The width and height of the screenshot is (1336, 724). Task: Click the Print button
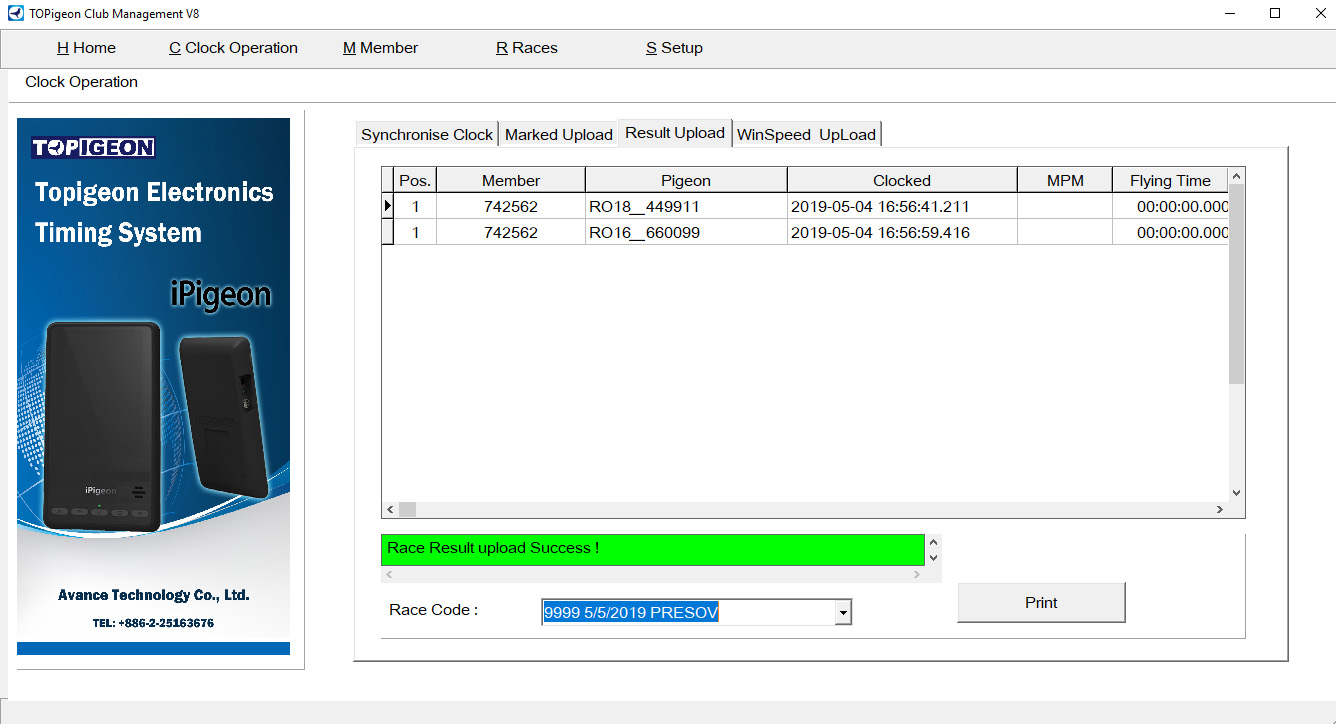point(1041,603)
